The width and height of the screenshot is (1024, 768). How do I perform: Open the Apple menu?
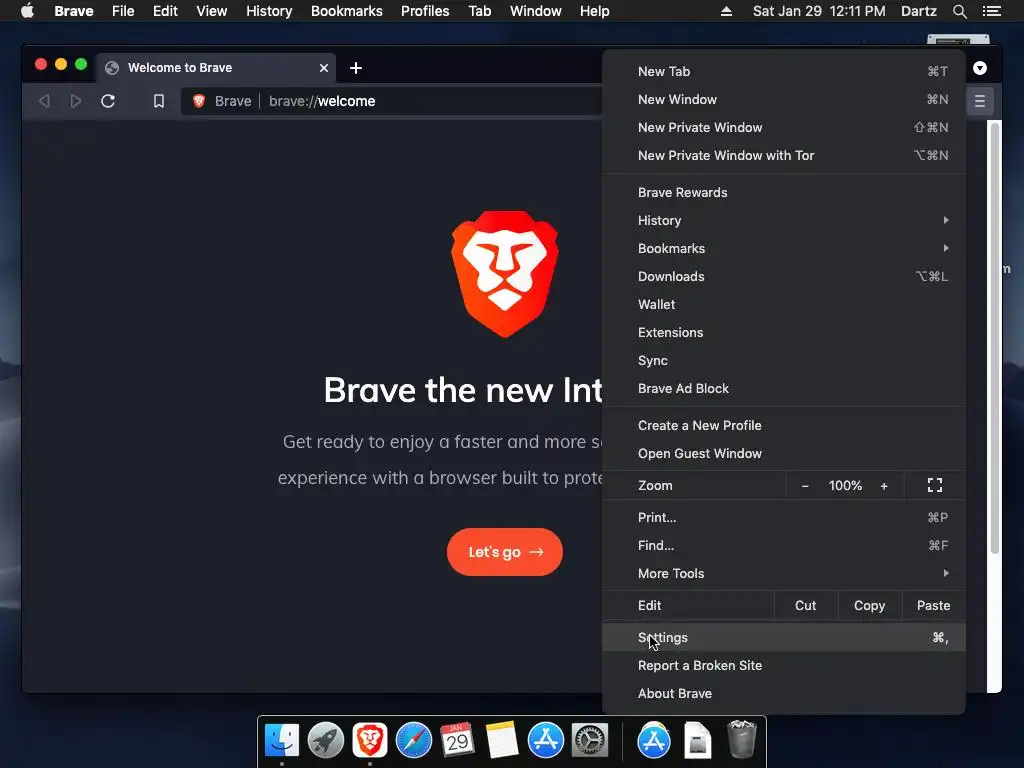27,11
